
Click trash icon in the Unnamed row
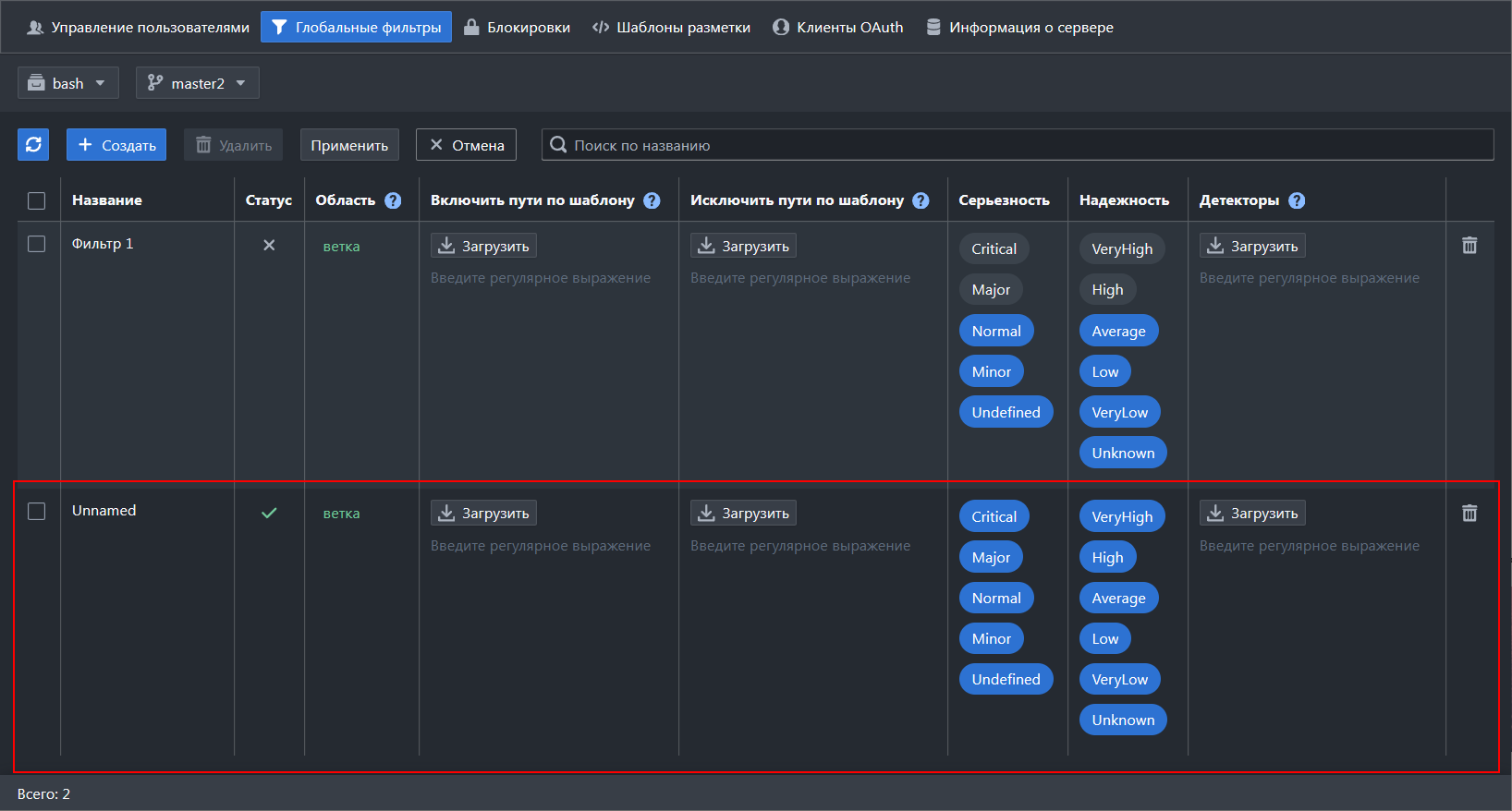(x=1469, y=514)
